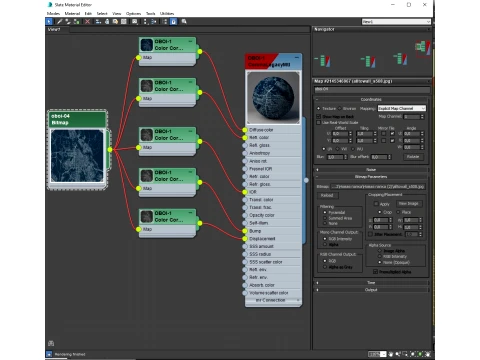Click the Lay Out All vertical icon
This screenshot has height=360, width=480.
[x=145, y=22]
